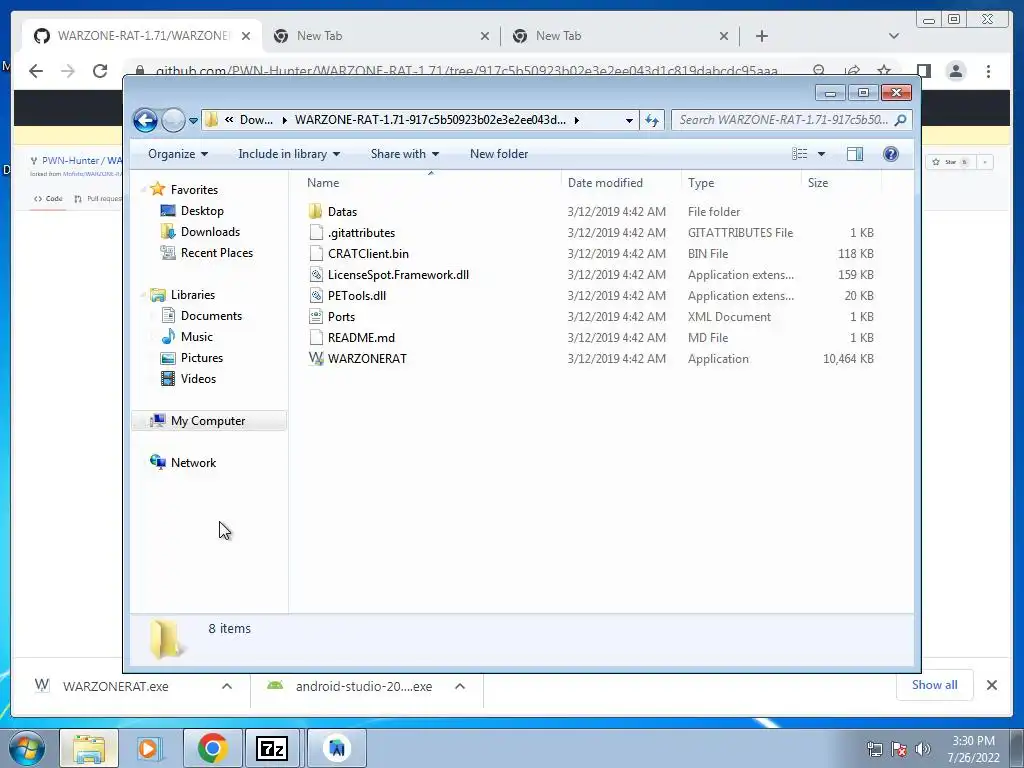Select the Datas folder icon
This screenshot has width=1024, height=768.
pos(316,212)
